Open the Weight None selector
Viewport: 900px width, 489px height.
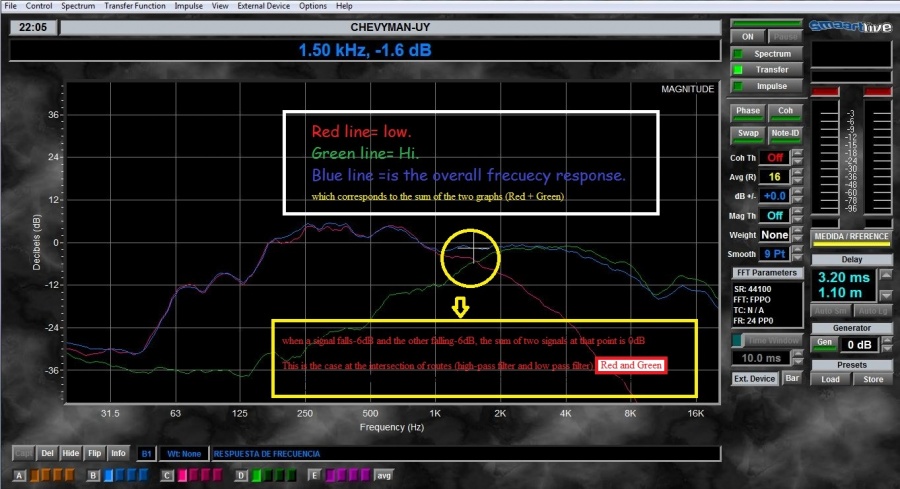click(x=775, y=235)
